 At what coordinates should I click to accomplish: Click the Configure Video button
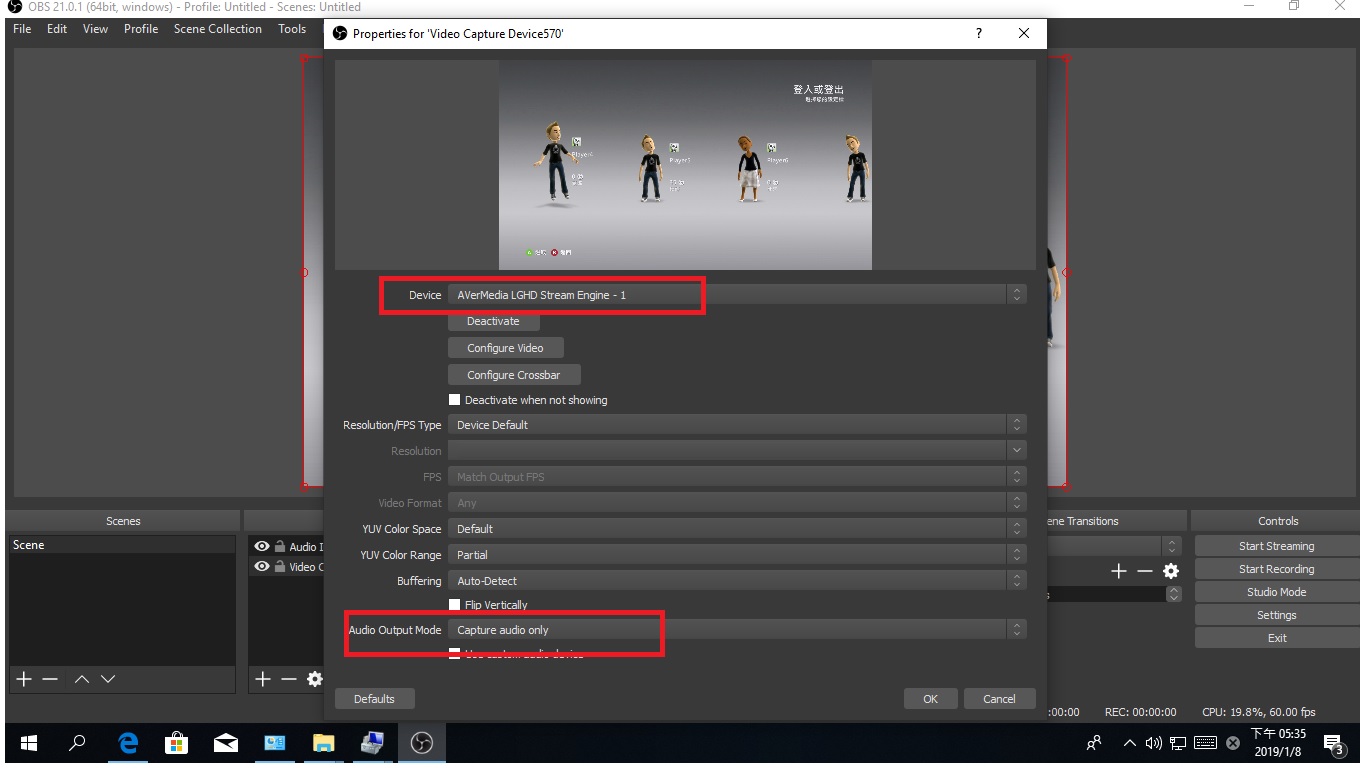[x=506, y=348]
